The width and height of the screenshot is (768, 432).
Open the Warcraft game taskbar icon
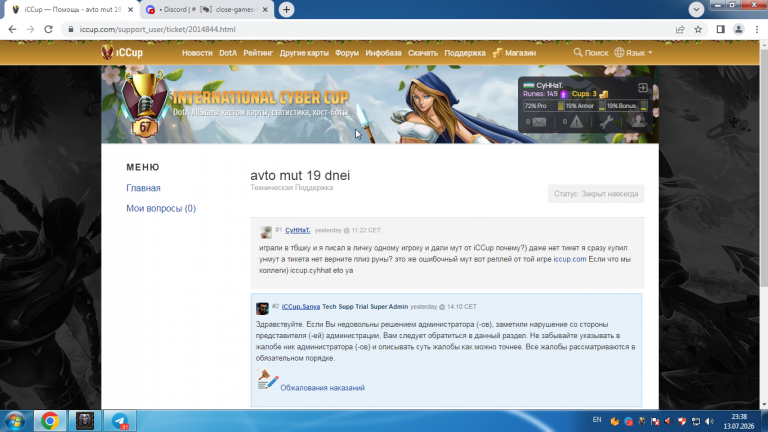tap(85, 421)
